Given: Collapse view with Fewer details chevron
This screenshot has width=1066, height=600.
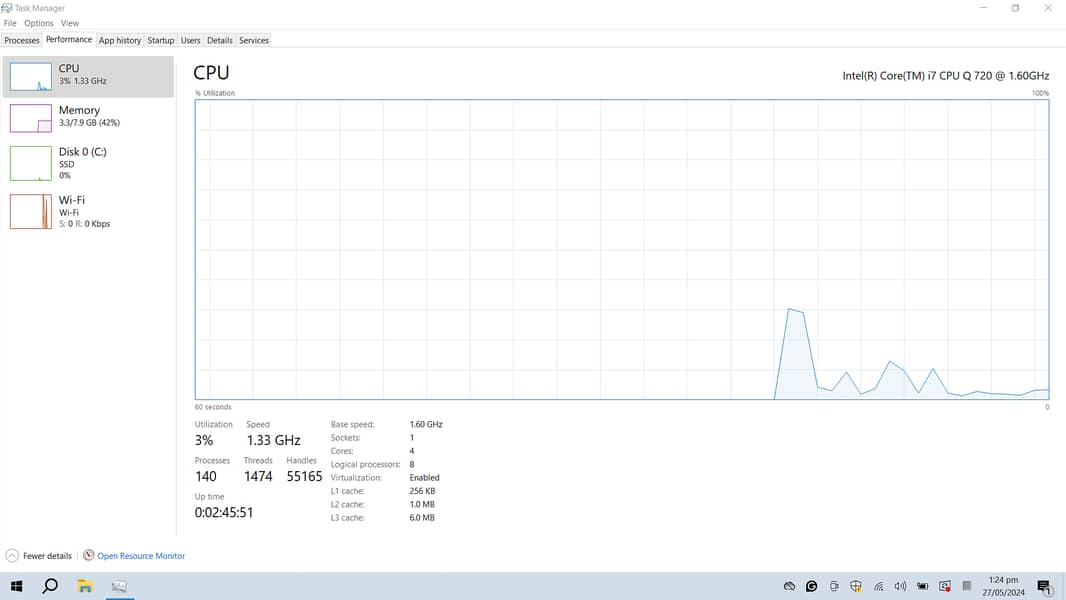Looking at the screenshot, I should pyautogui.click(x=12, y=556).
